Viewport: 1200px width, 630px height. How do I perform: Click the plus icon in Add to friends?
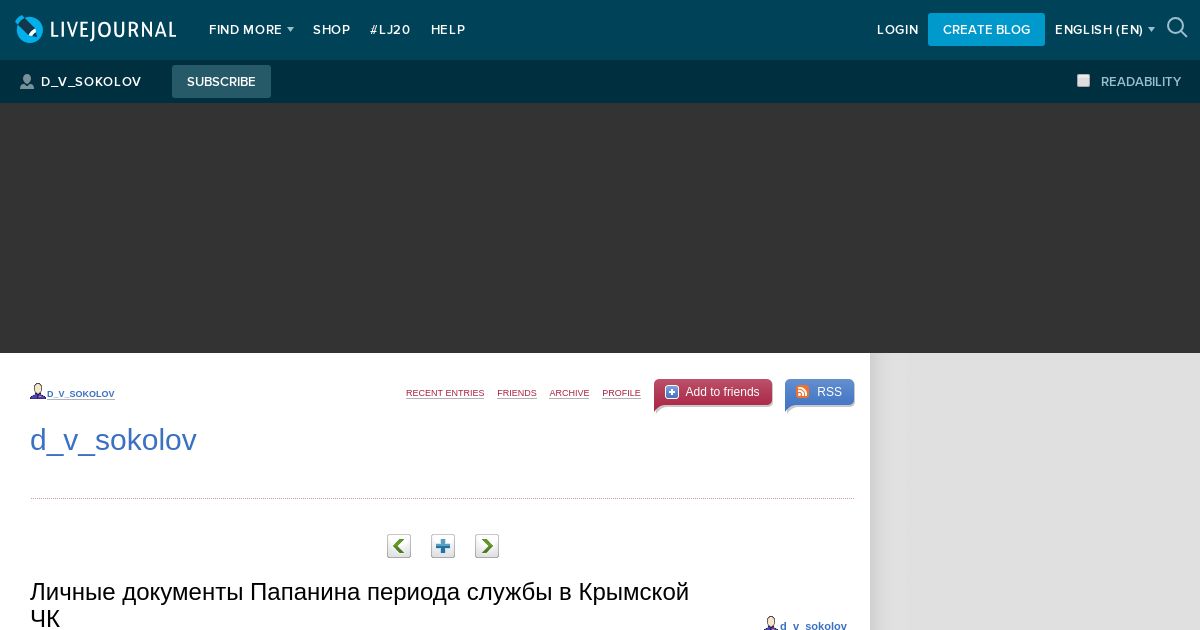point(672,392)
